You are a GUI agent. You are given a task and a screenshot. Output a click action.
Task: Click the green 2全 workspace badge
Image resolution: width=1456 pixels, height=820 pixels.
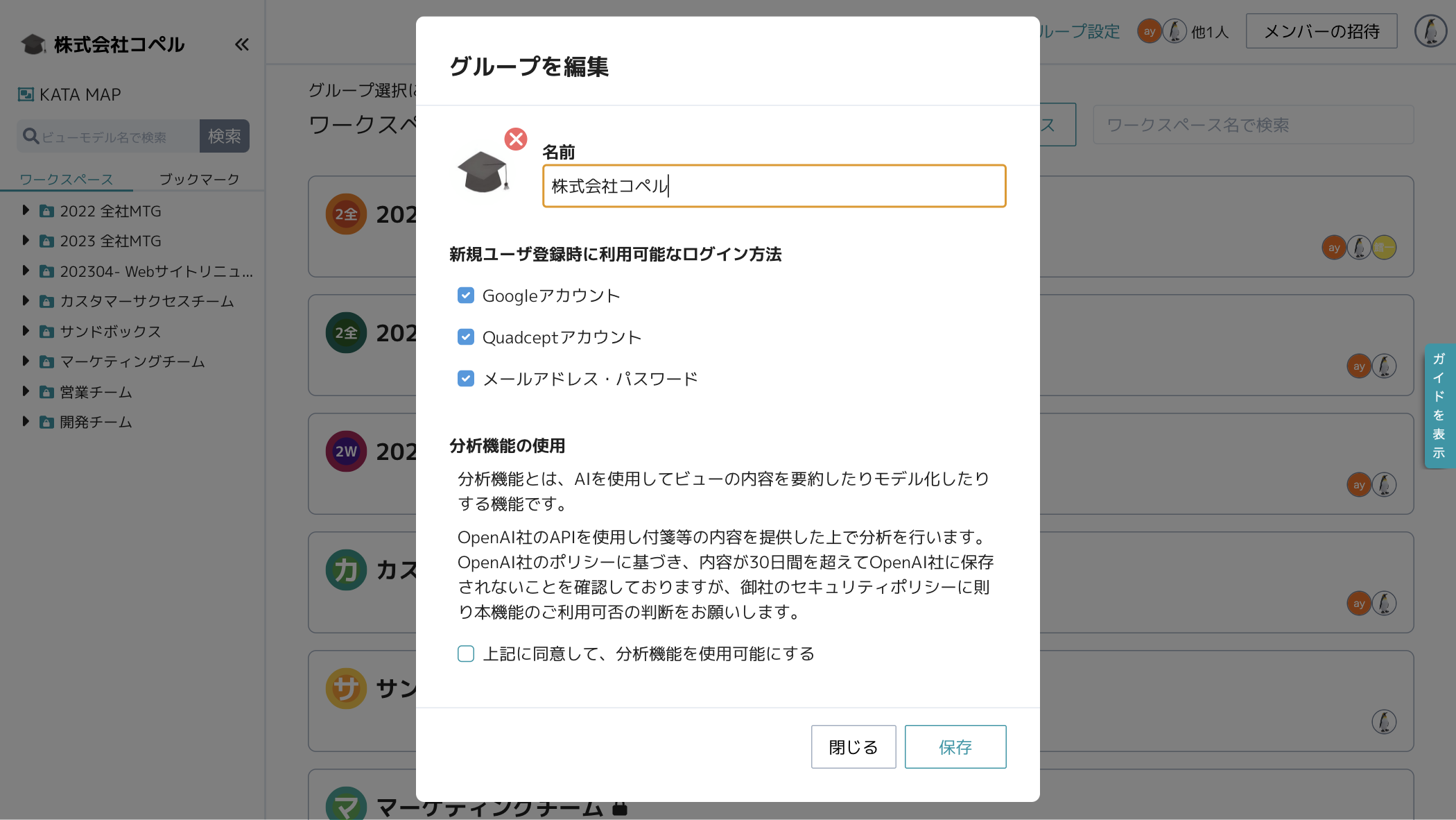click(x=346, y=333)
